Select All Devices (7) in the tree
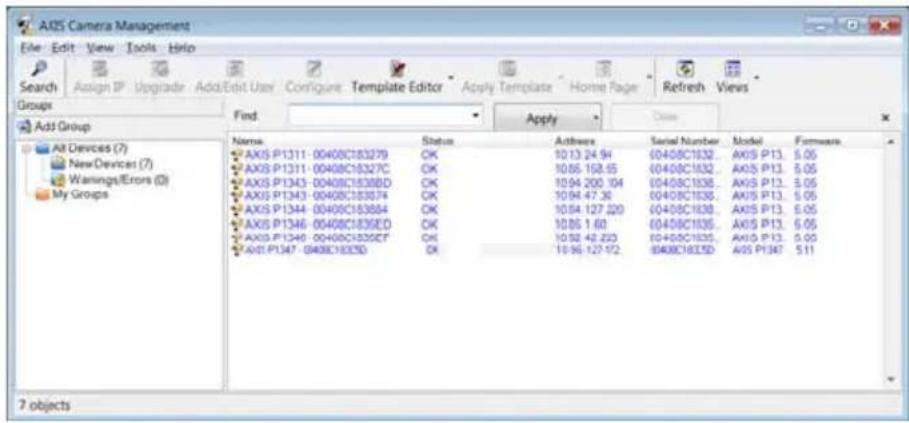 [89, 148]
